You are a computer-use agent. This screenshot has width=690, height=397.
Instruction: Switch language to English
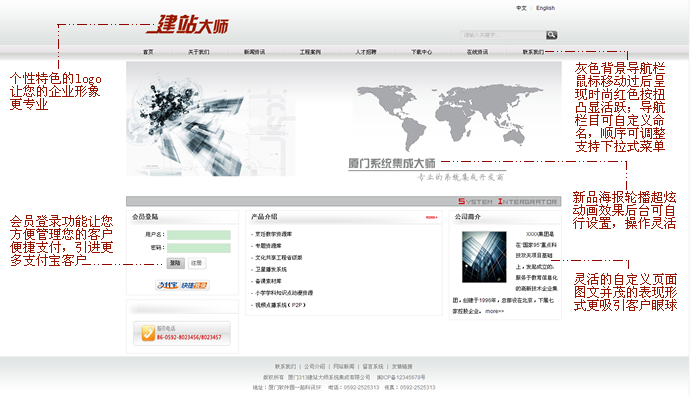(545, 8)
